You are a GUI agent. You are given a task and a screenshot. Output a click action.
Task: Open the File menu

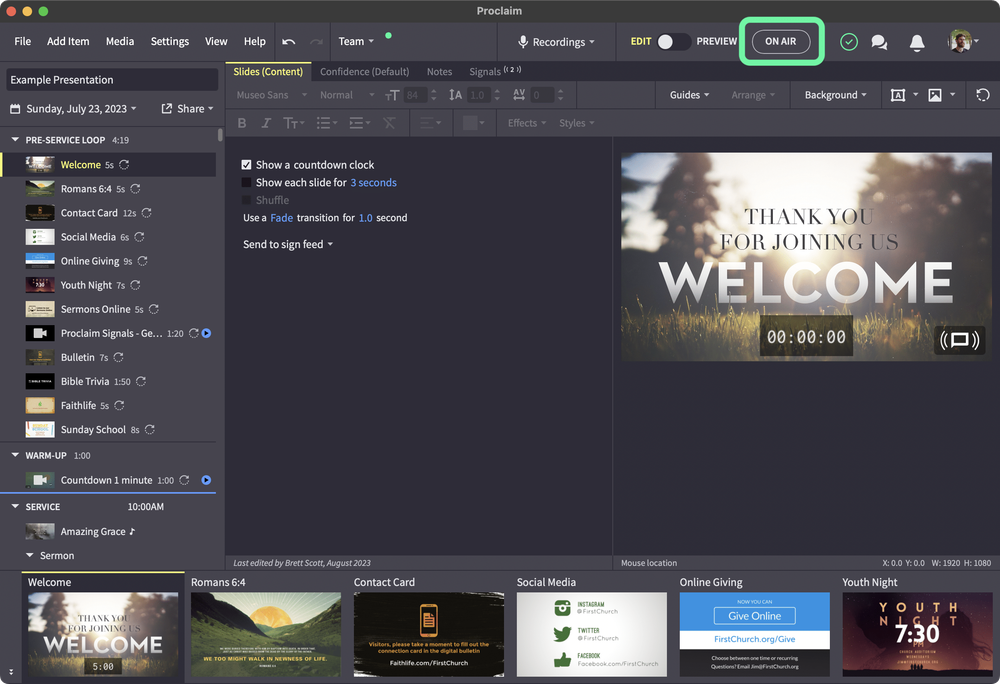click(x=22, y=41)
